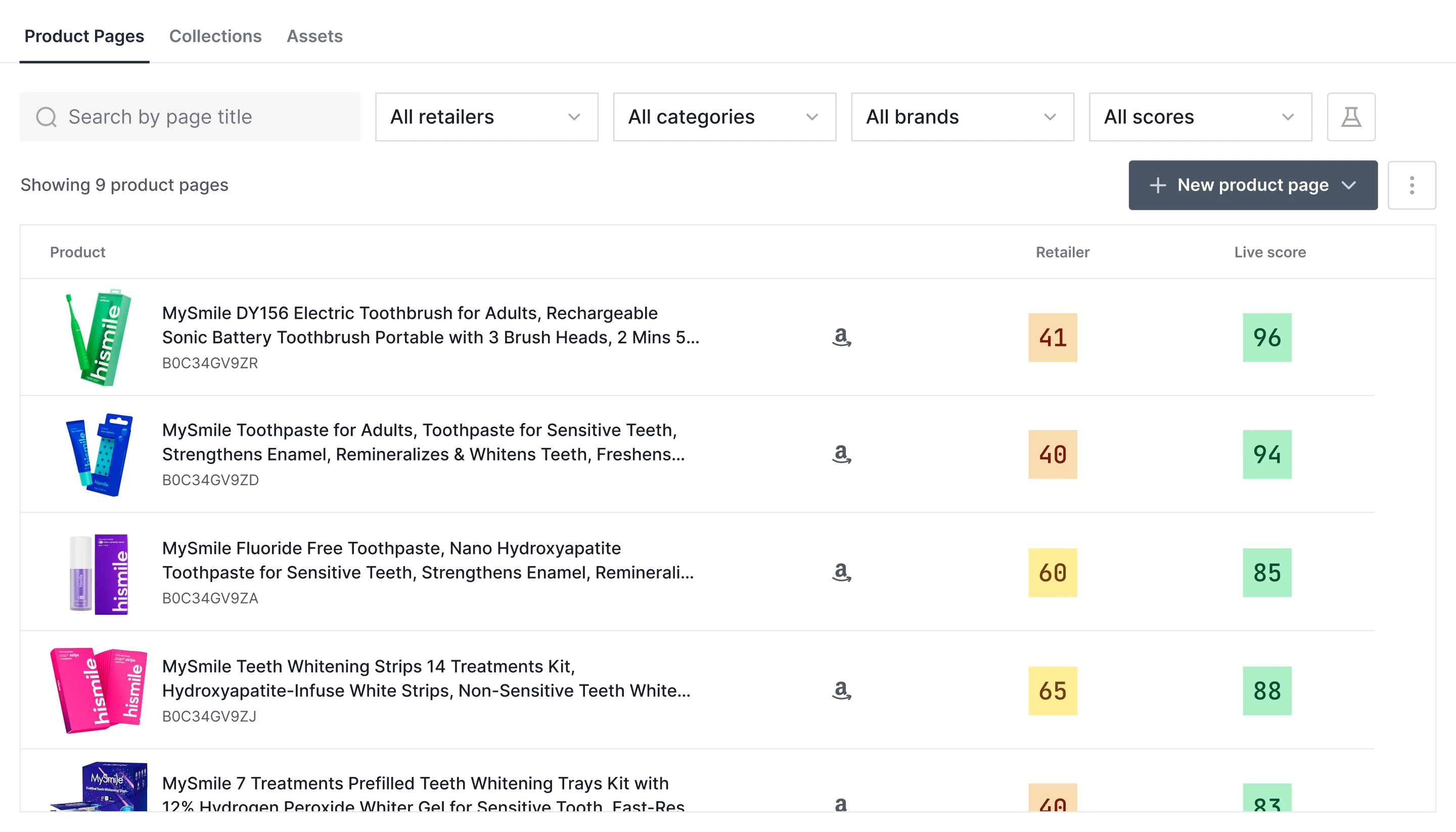The image size is (1456, 832).
Task: Click the green electric toothbrush thumbnail
Action: (x=98, y=337)
